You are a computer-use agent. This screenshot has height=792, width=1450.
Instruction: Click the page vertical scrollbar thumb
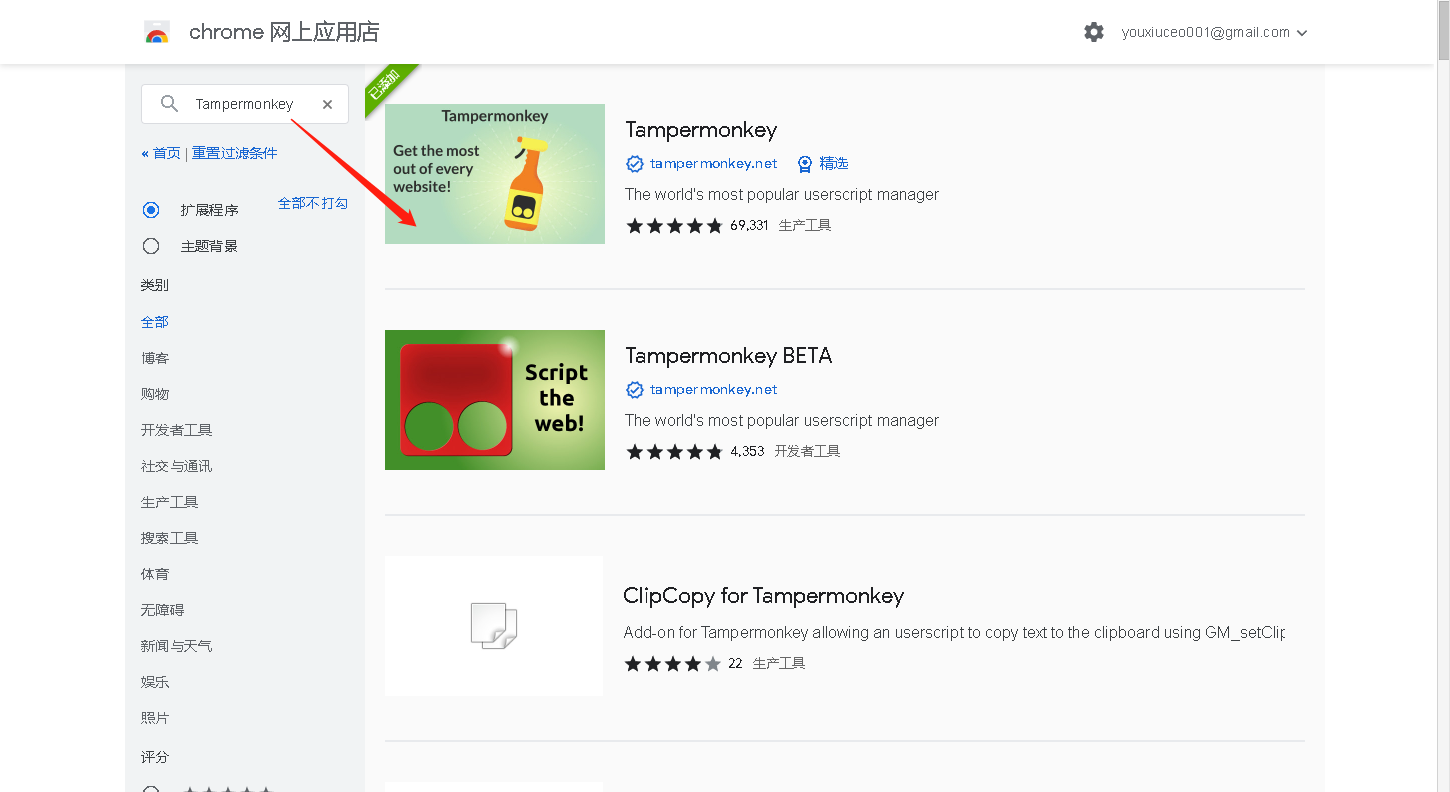tap(1443, 31)
